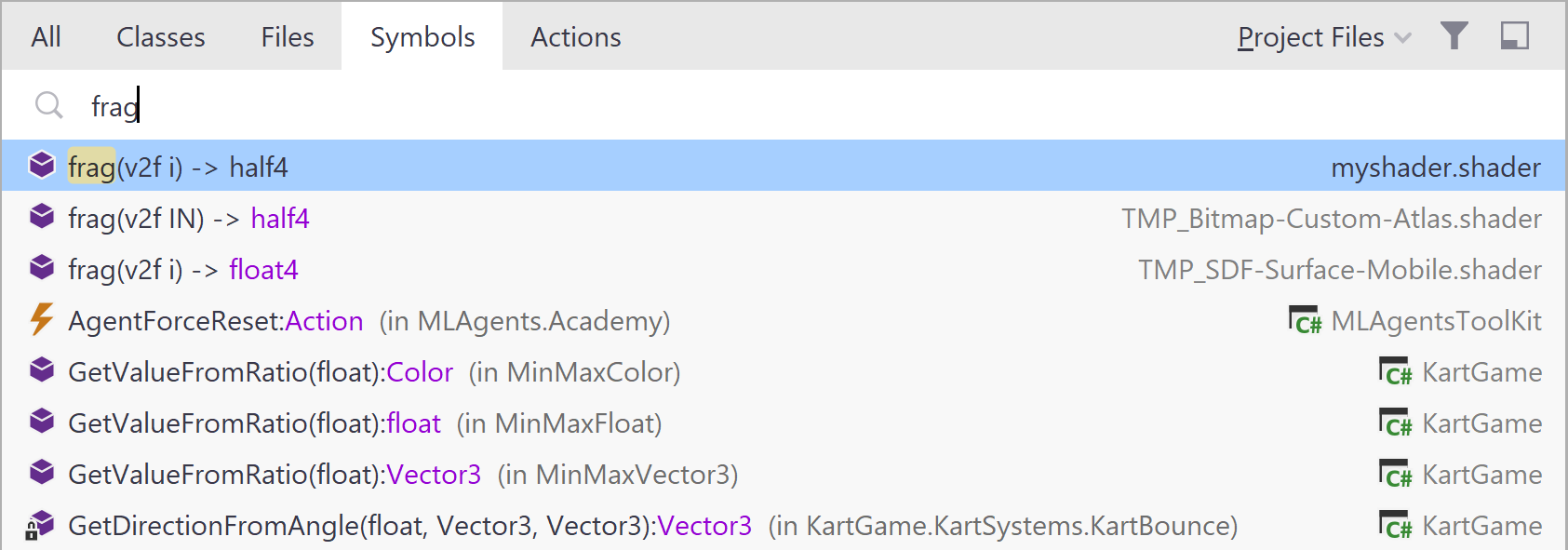Switch to the Actions tab

(575, 37)
